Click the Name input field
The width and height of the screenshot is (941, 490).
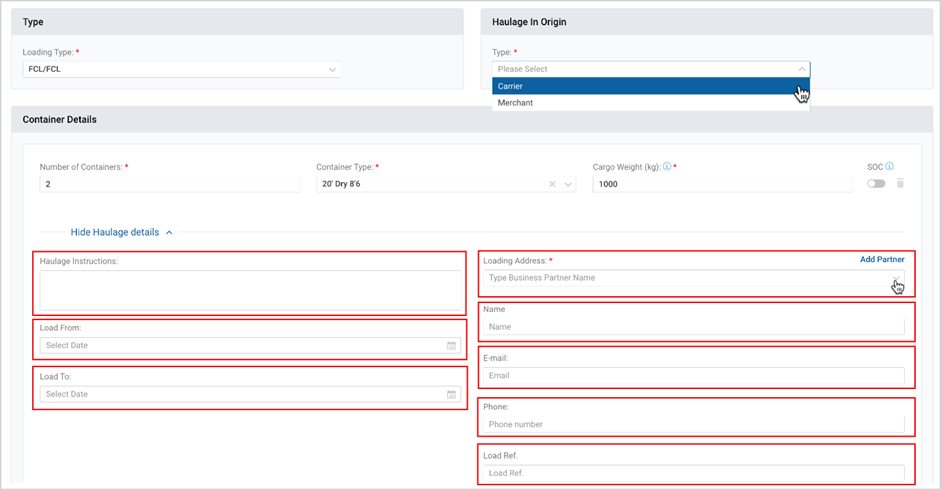pyautogui.click(x=694, y=327)
